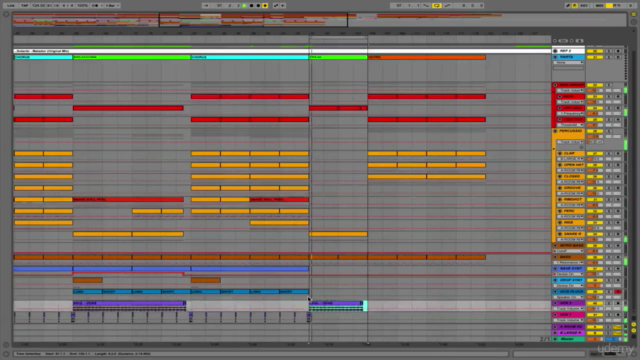640x360 pixels.
Task: Toggle the MIDI Map Mode button
Action: pyautogui.click(x=599, y=6)
